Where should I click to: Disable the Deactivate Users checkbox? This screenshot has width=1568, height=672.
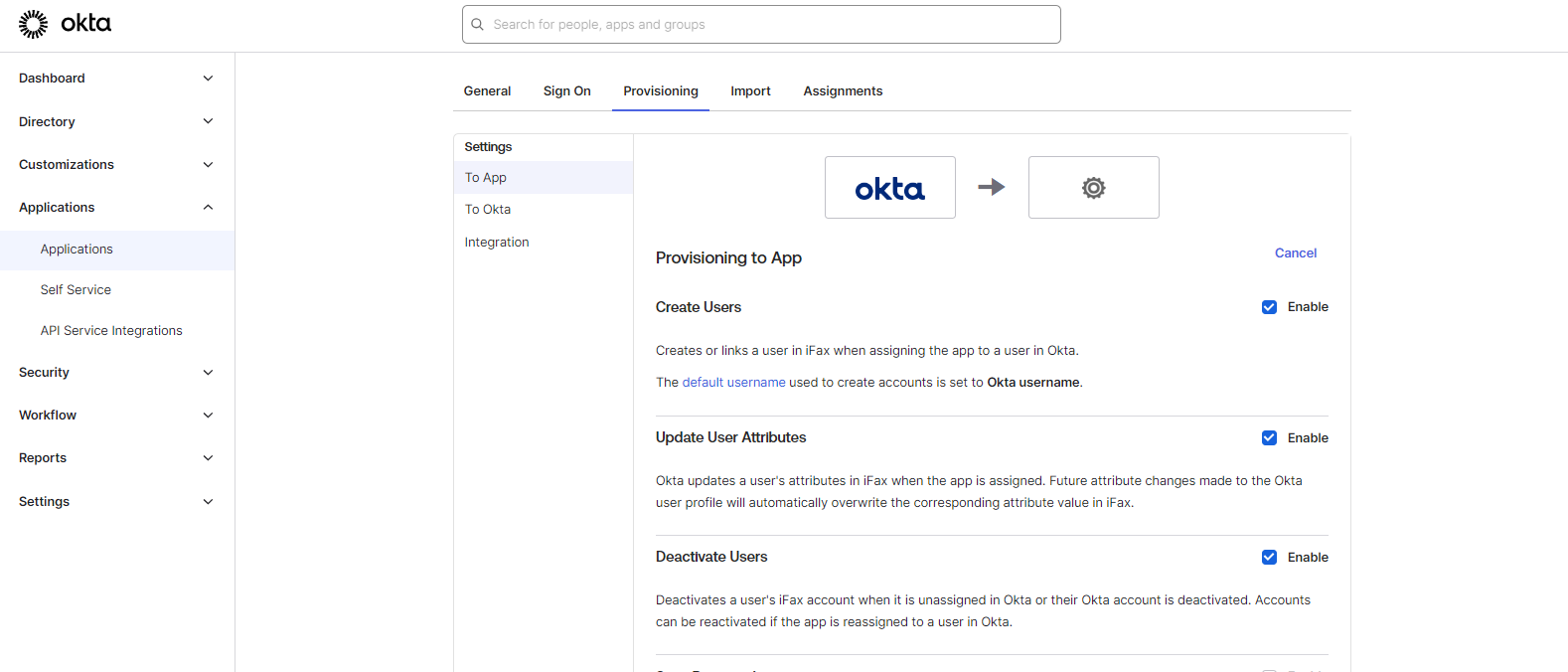pyautogui.click(x=1269, y=558)
